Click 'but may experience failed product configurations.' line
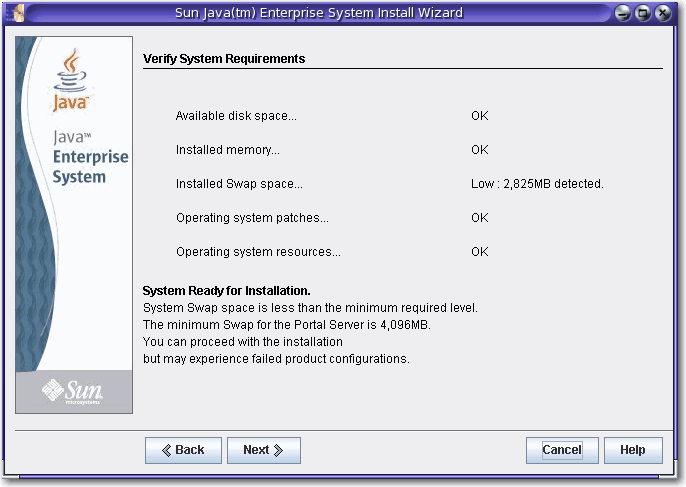Screen dimensions: 686x487 point(276,359)
